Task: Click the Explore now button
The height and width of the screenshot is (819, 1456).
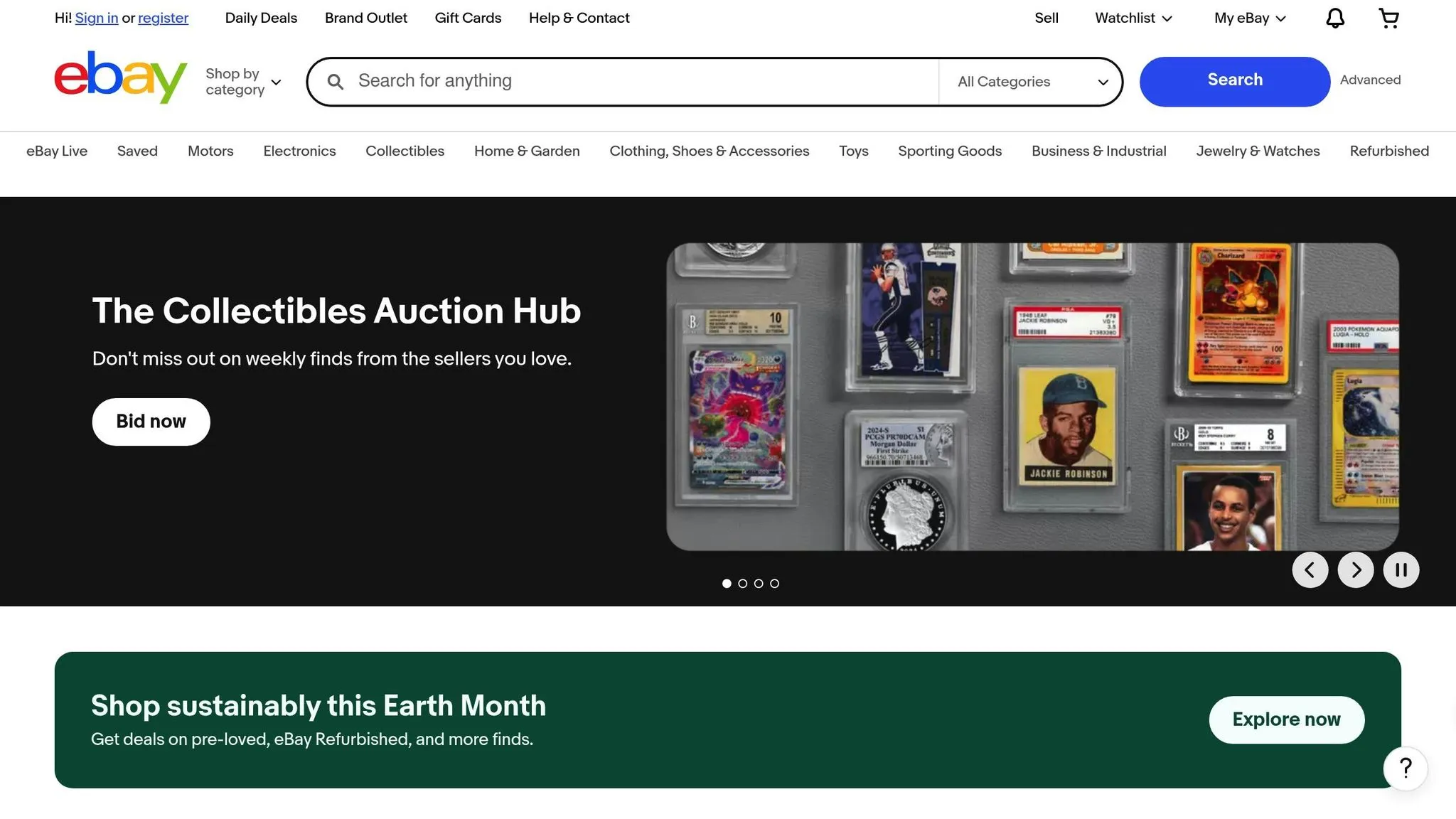Action: pos(1286,719)
